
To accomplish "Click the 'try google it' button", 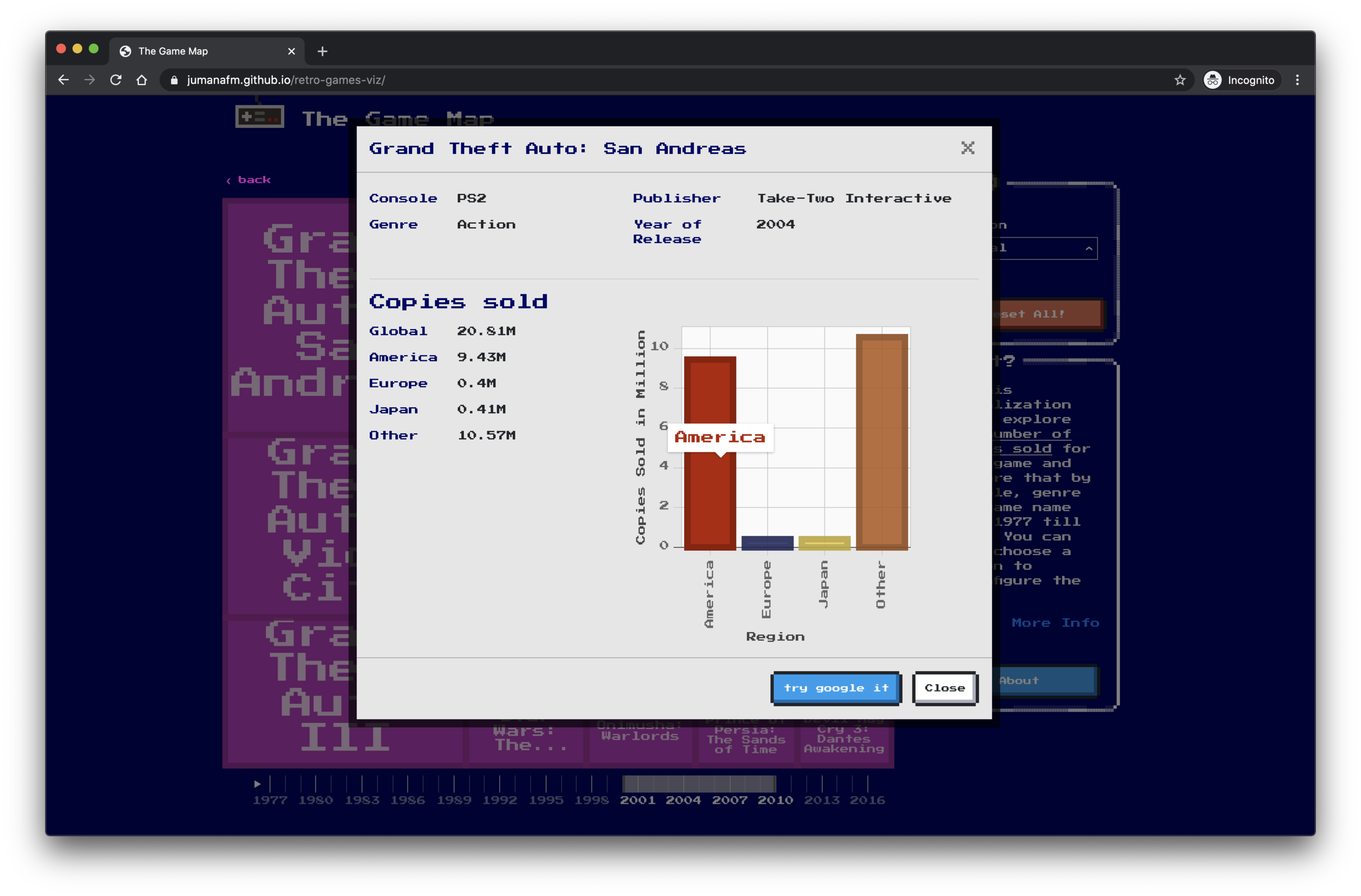I will [x=836, y=688].
